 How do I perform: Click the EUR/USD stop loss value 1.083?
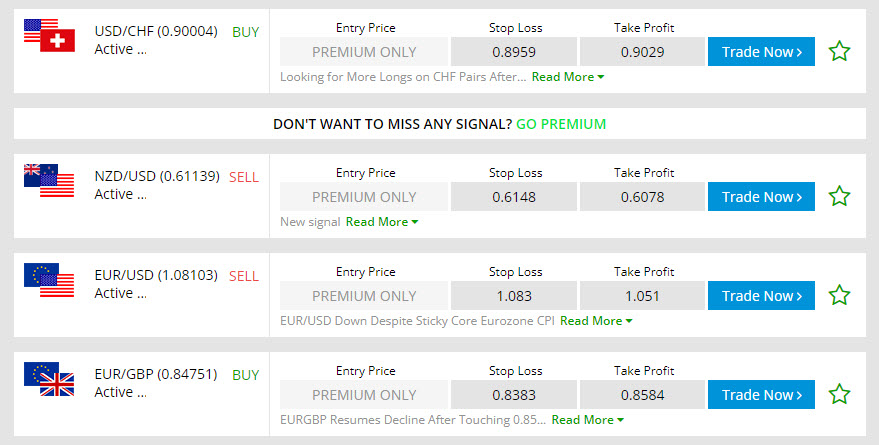pos(514,295)
